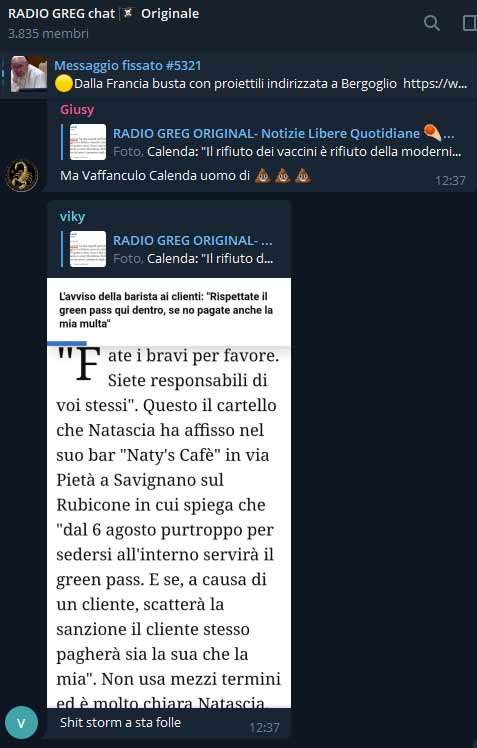The height and width of the screenshot is (748, 477).
Task: Click the article headline about green pass
Action: 166,310
